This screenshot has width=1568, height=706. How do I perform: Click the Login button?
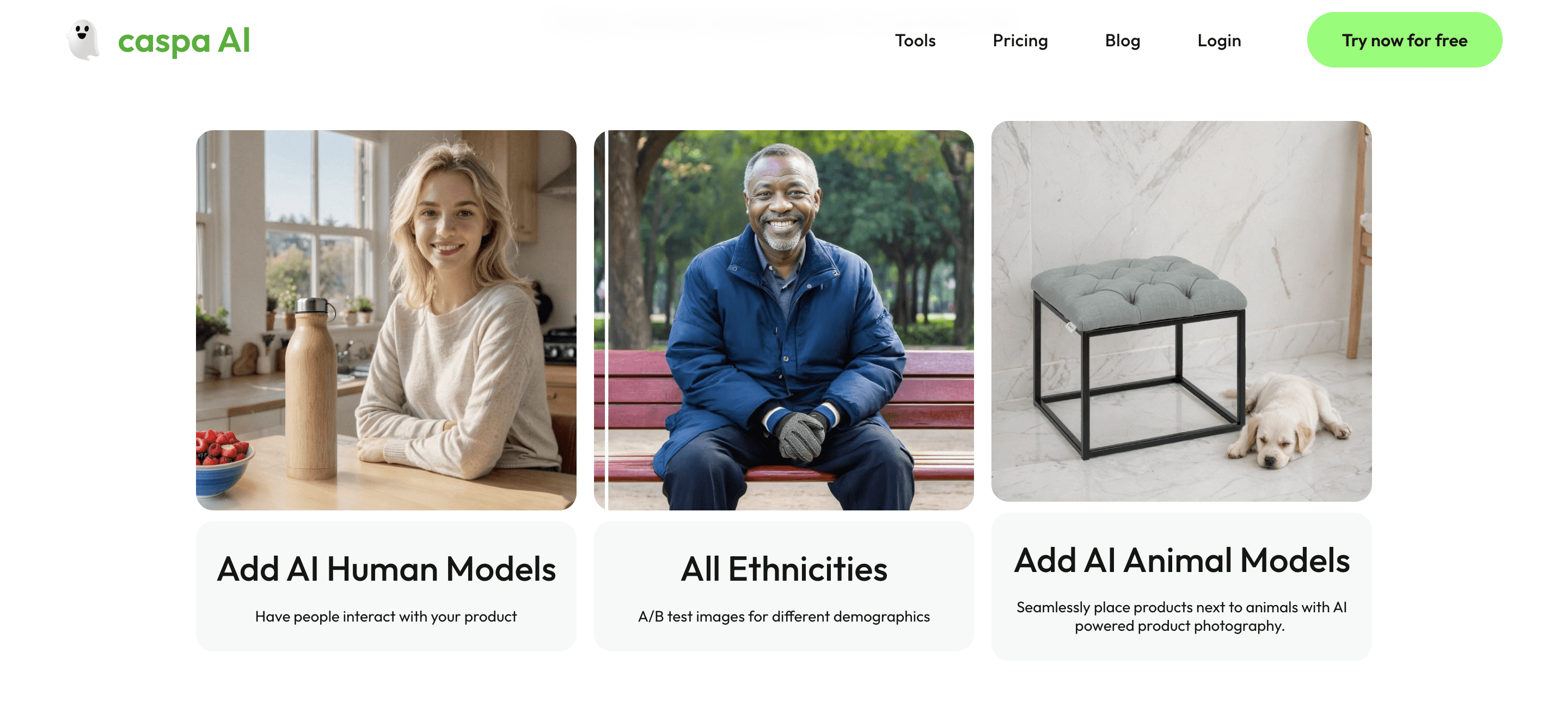coord(1219,40)
